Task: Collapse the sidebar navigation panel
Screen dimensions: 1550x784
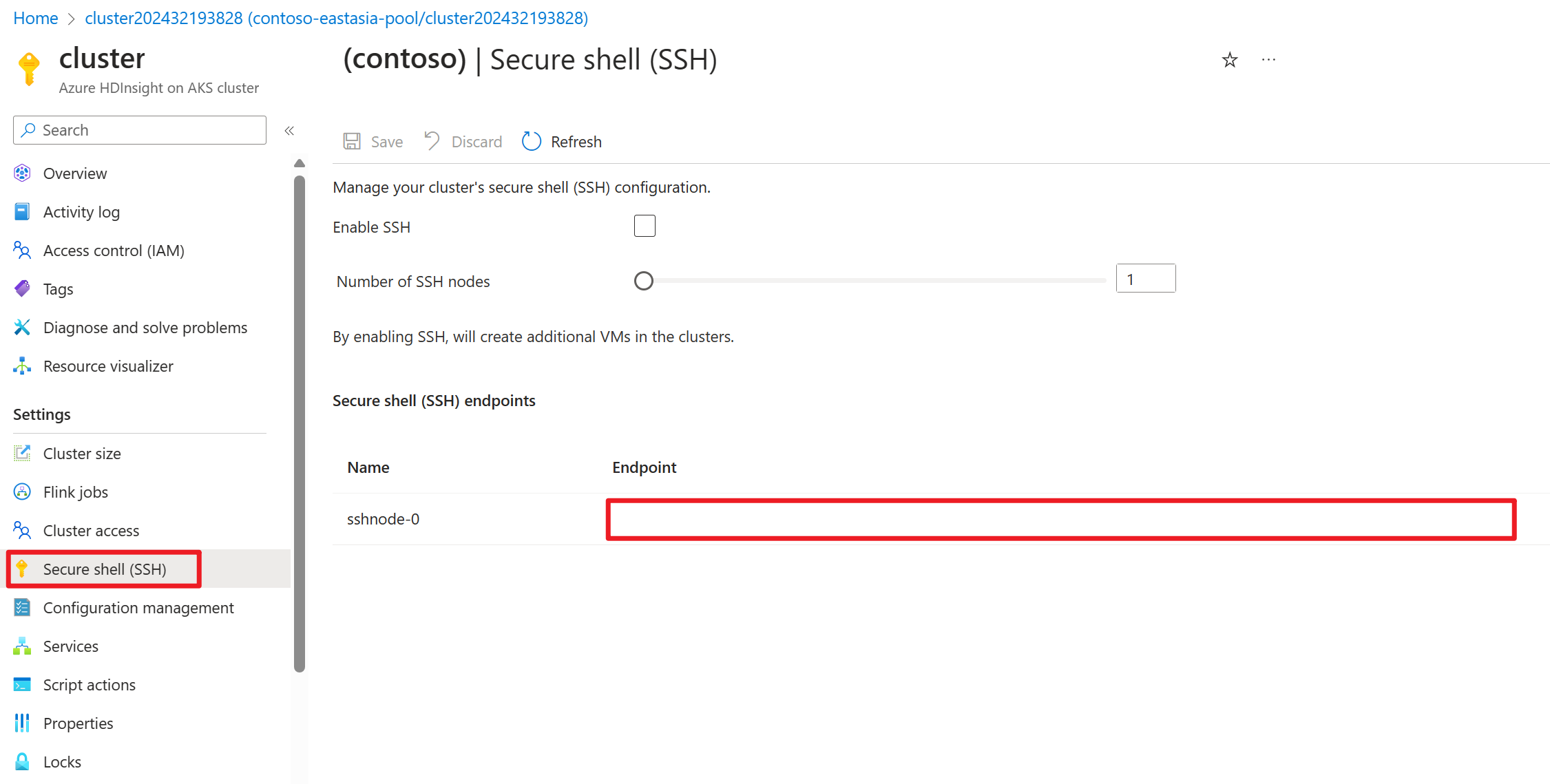Action: (289, 131)
